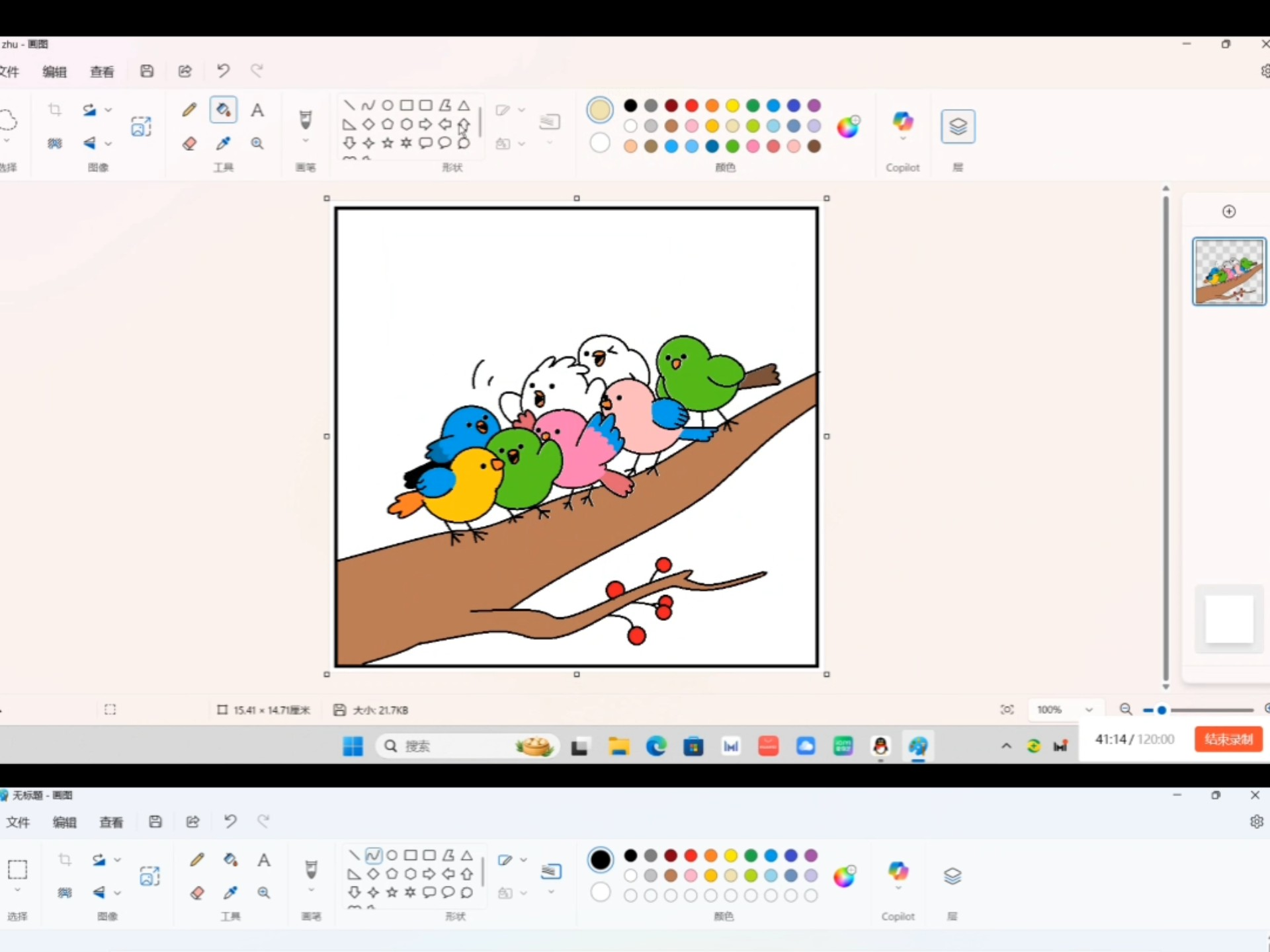
Task: Click the 结束录制 button
Action: [x=1228, y=739]
